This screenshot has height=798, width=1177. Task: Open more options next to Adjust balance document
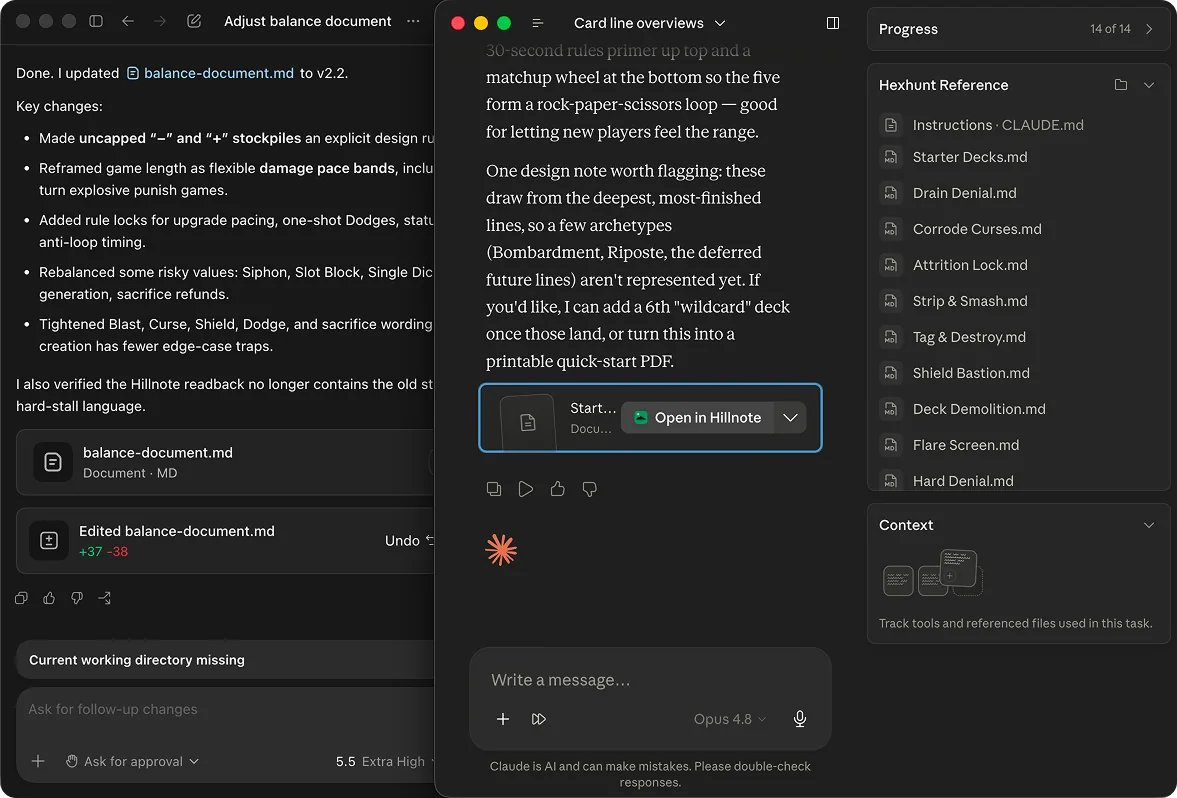point(413,21)
